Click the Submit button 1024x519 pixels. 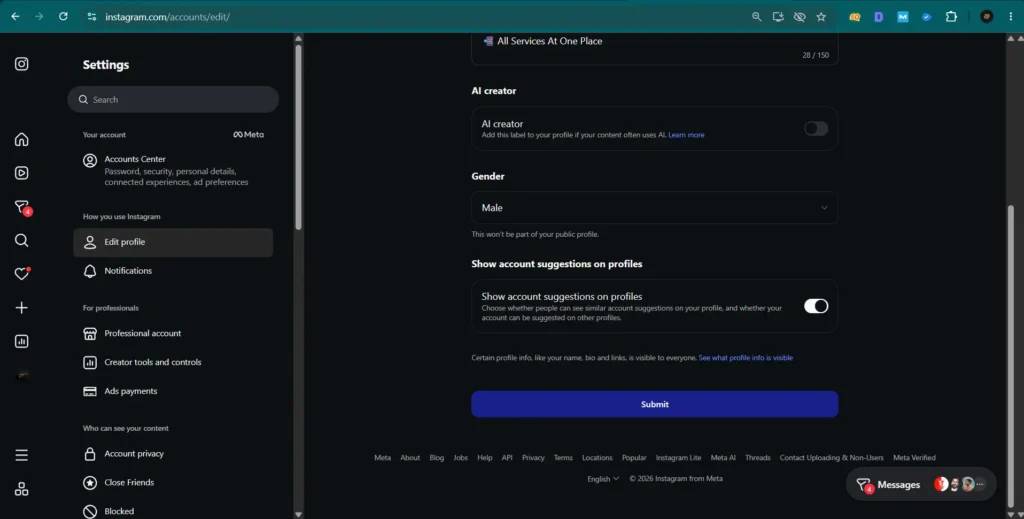[654, 404]
